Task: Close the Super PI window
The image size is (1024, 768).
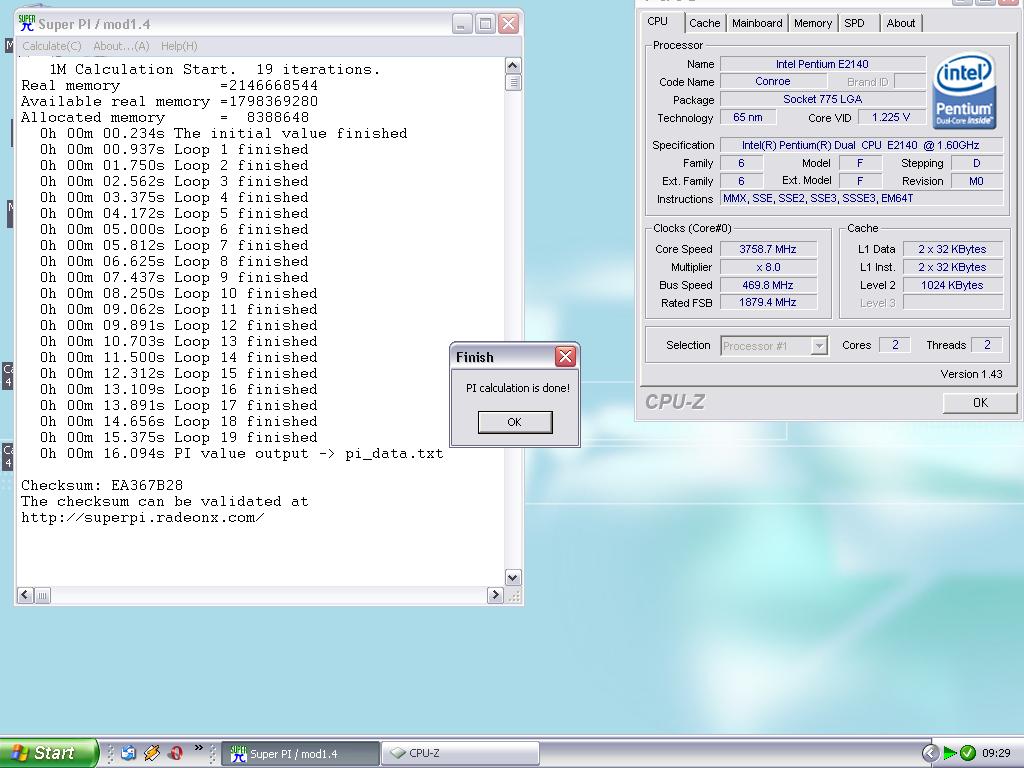Action: pos(508,24)
